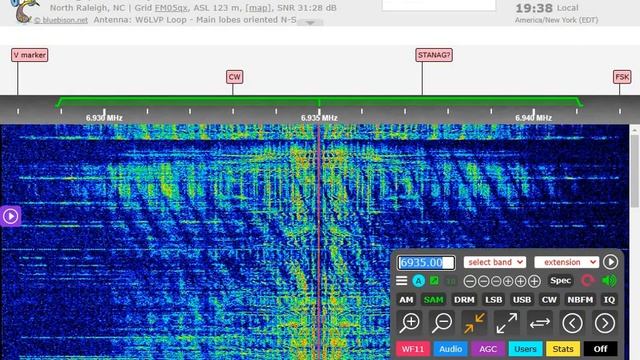Click the white diverging arrows zoom-out-full icon
Image resolution: width=640 pixels, height=360 pixels.
[x=507, y=323]
